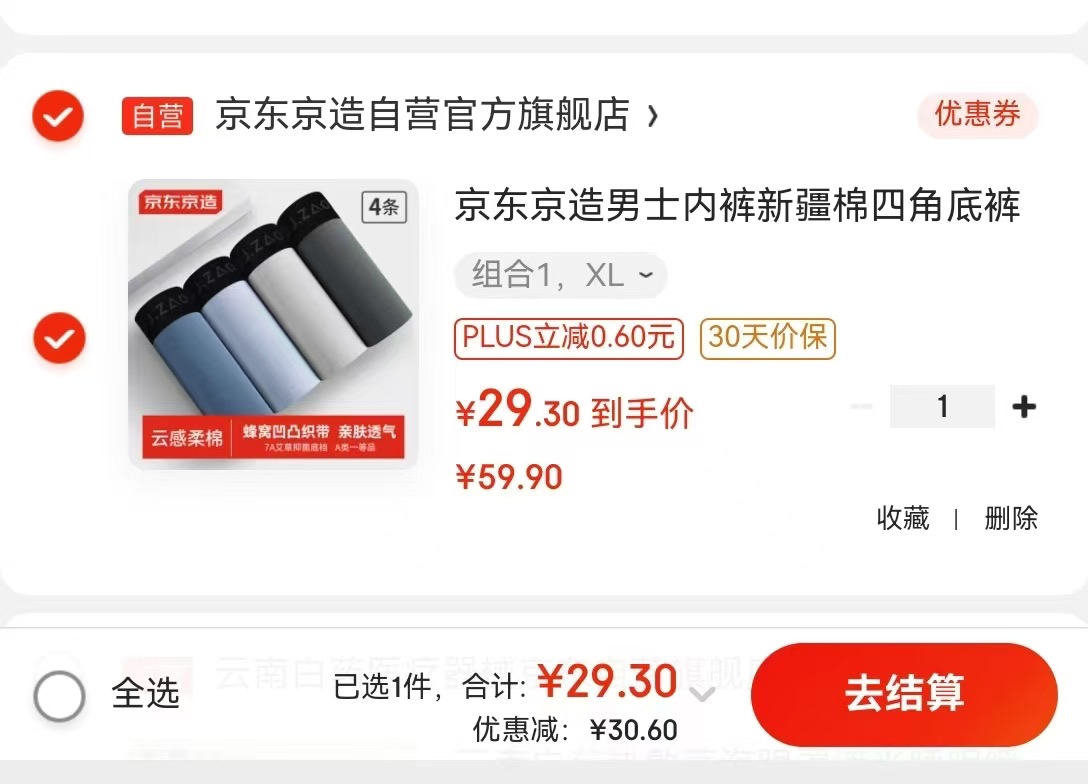1088x784 pixels.
Task: Open the 组合1, XL variant dropdown
Action: [x=561, y=275]
